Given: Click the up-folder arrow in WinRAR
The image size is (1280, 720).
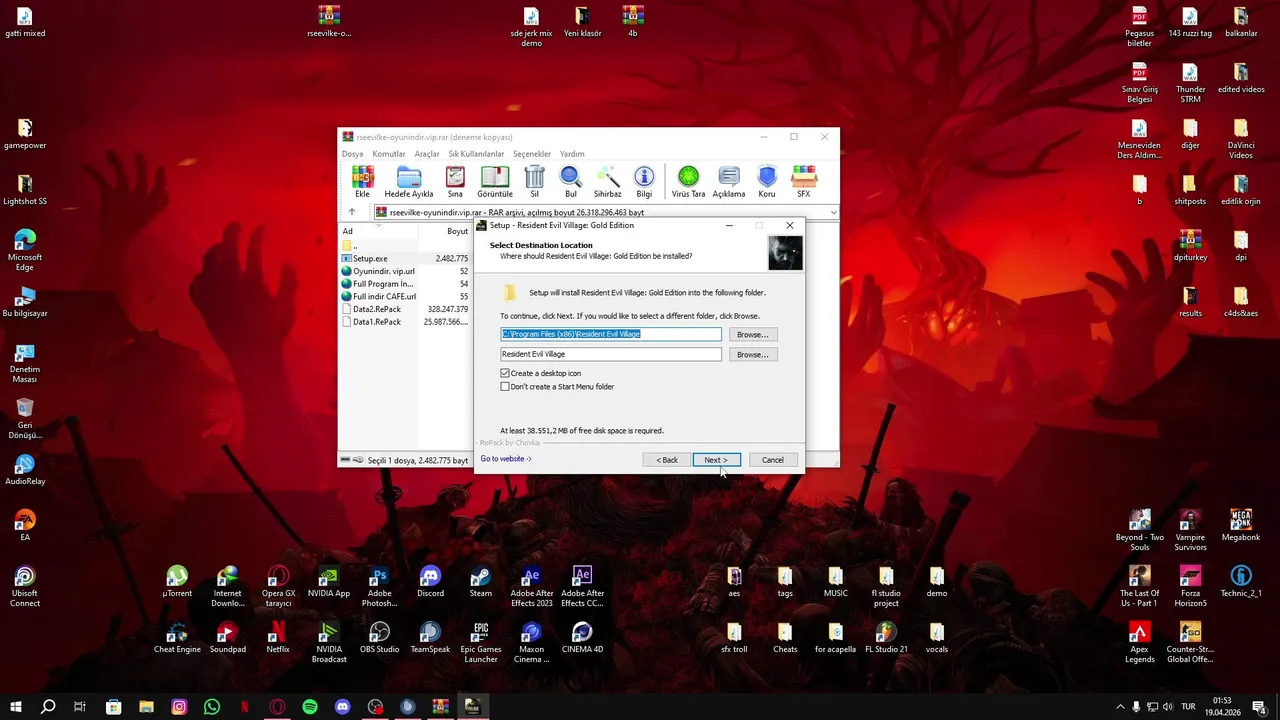Looking at the screenshot, I should click(351, 212).
